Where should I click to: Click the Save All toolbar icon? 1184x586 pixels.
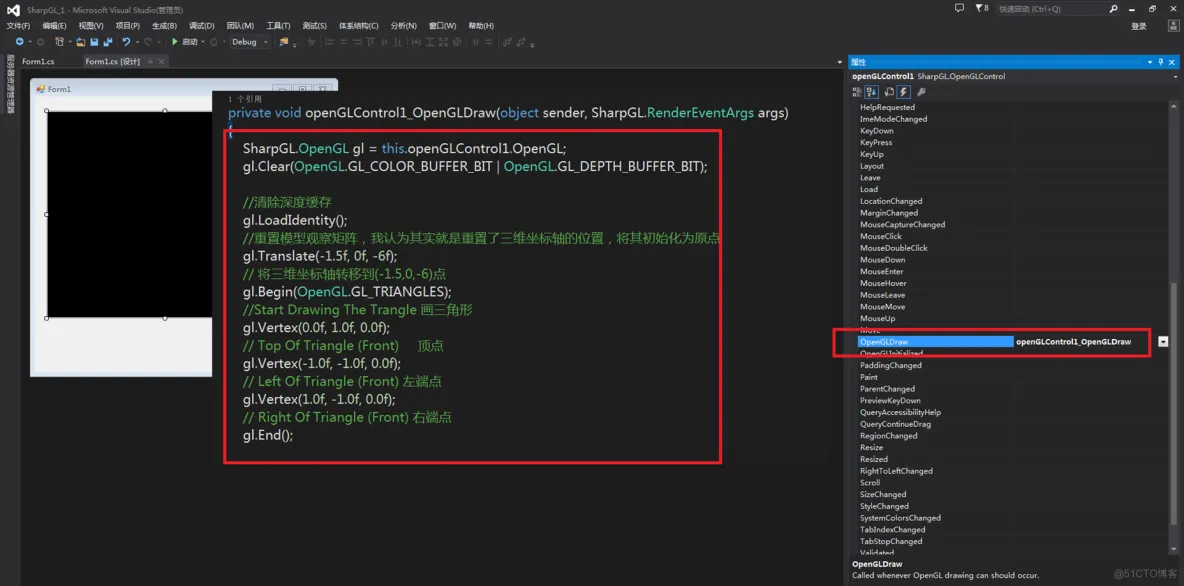click(x=106, y=42)
